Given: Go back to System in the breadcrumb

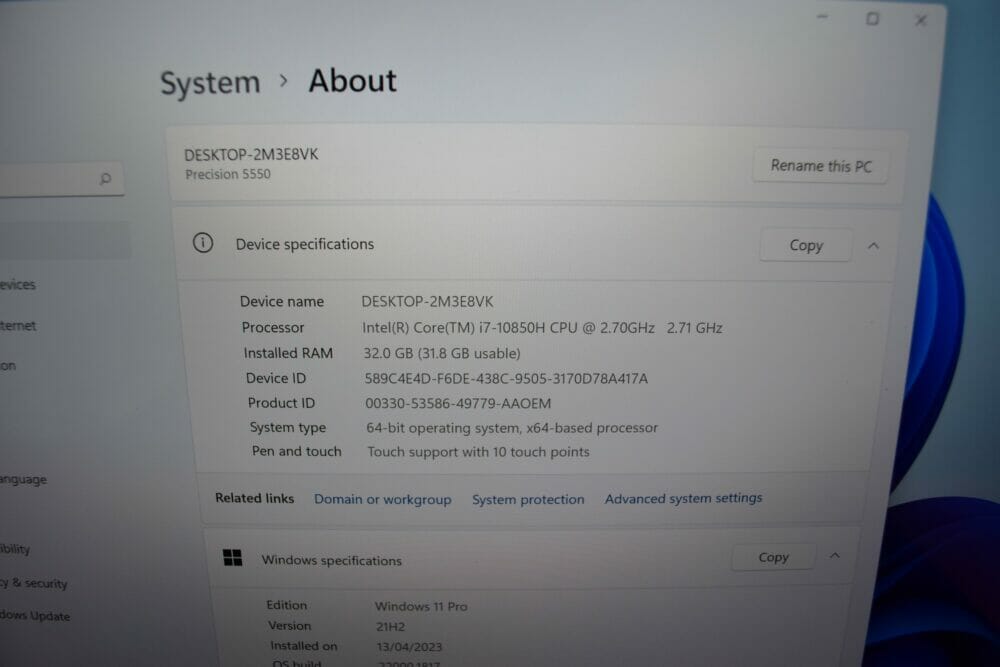Looking at the screenshot, I should [x=210, y=84].
